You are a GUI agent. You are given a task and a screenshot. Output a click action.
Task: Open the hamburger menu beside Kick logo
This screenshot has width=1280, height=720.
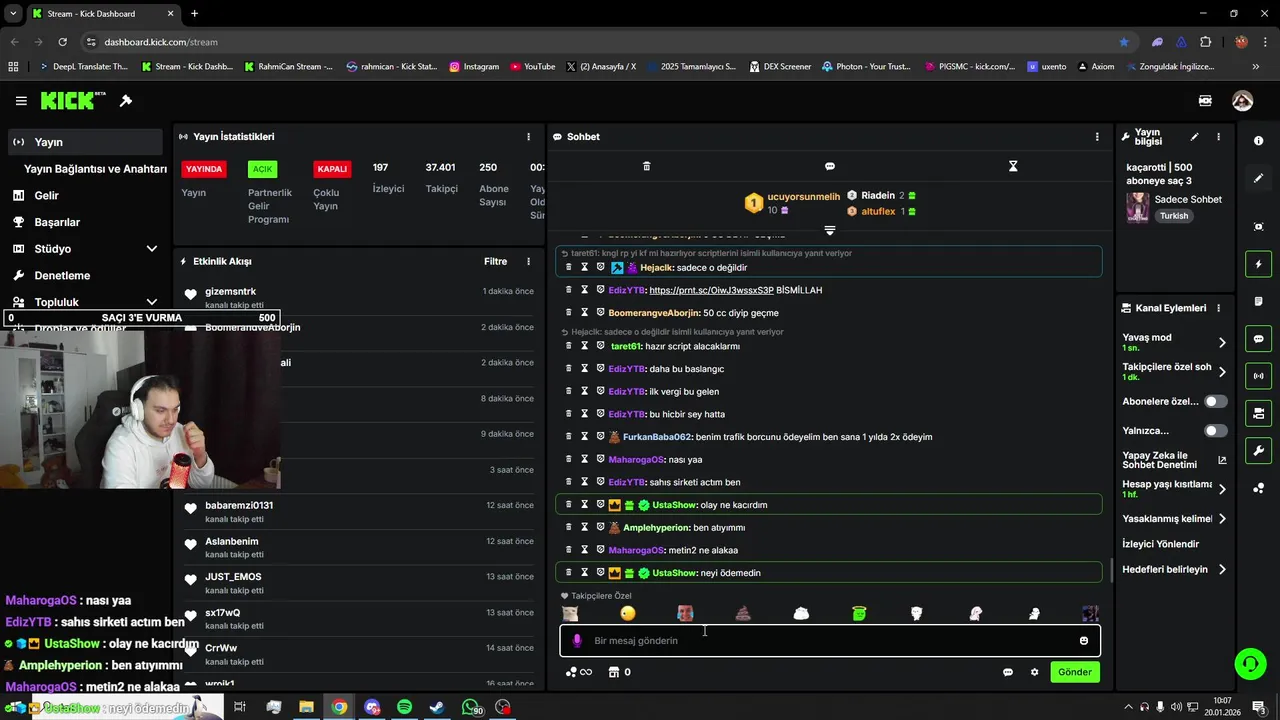coord(21,101)
